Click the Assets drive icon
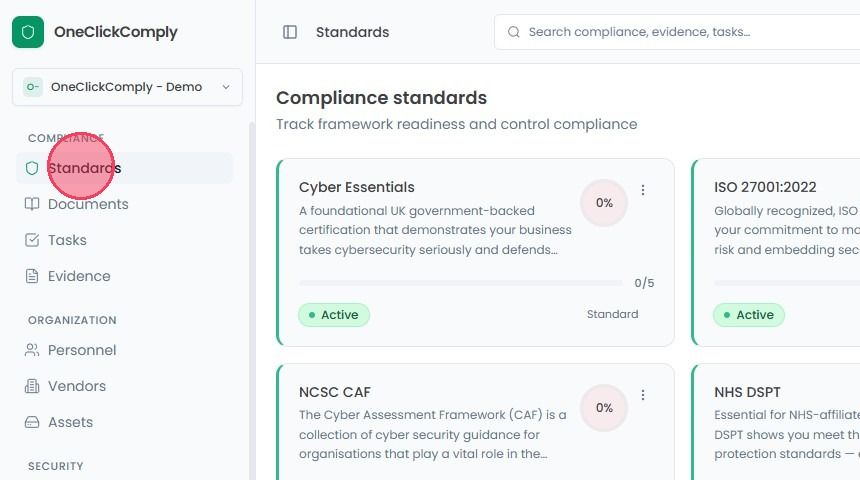This screenshot has height=480, width=860. point(32,422)
